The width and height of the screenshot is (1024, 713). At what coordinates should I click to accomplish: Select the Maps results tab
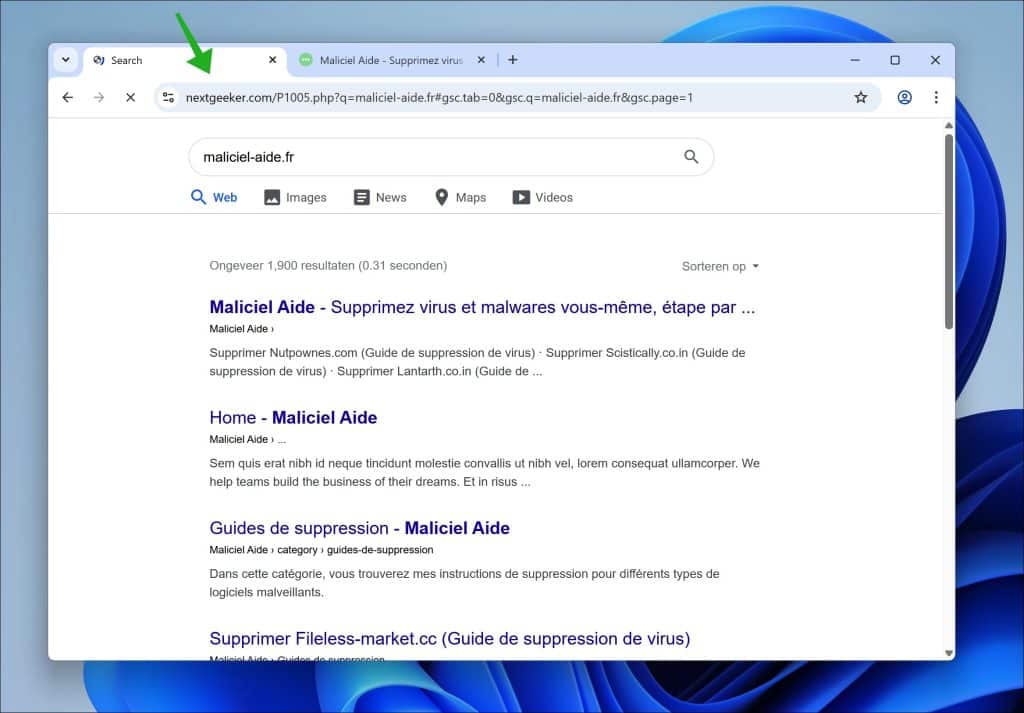pos(460,197)
